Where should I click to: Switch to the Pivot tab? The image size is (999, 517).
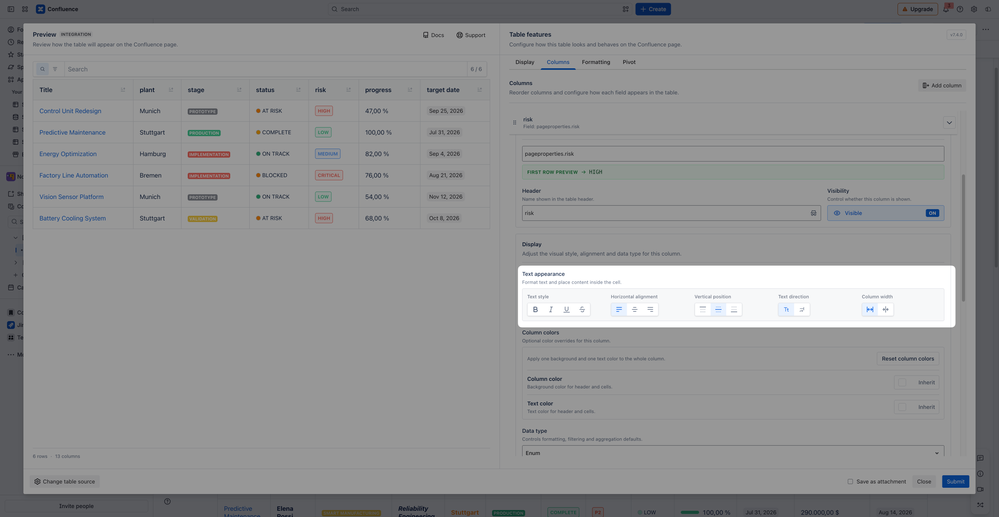coord(629,62)
